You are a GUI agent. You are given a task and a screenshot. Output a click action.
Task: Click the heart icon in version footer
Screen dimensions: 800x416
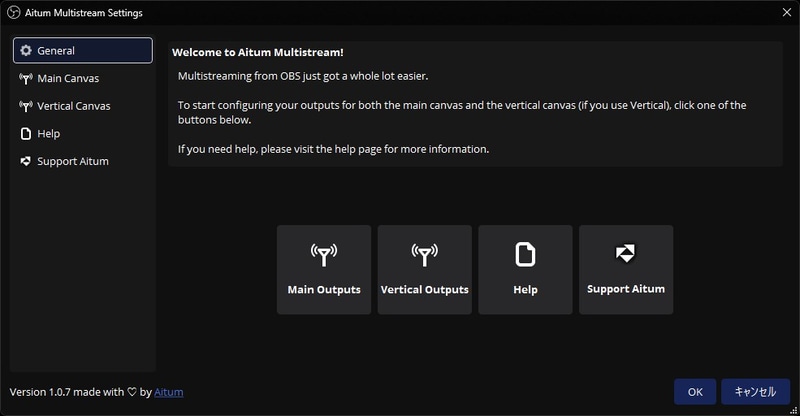coord(132,392)
